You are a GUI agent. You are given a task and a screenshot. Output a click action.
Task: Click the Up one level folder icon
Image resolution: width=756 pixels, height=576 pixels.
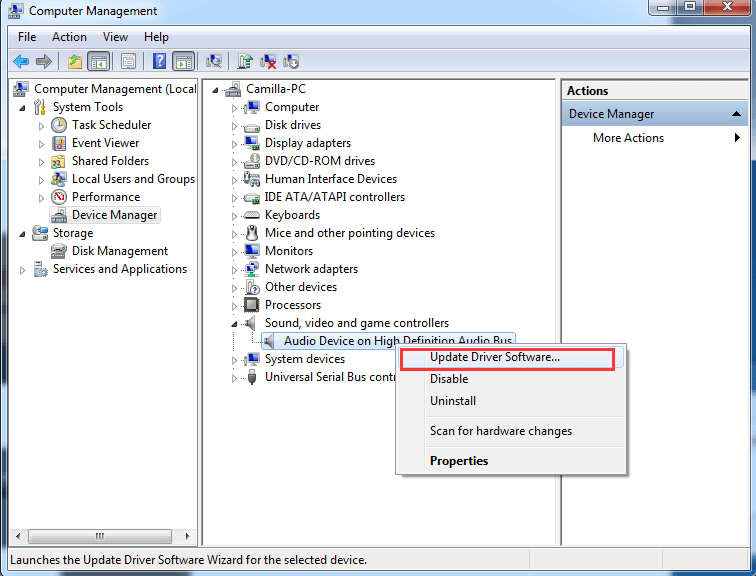tap(75, 62)
